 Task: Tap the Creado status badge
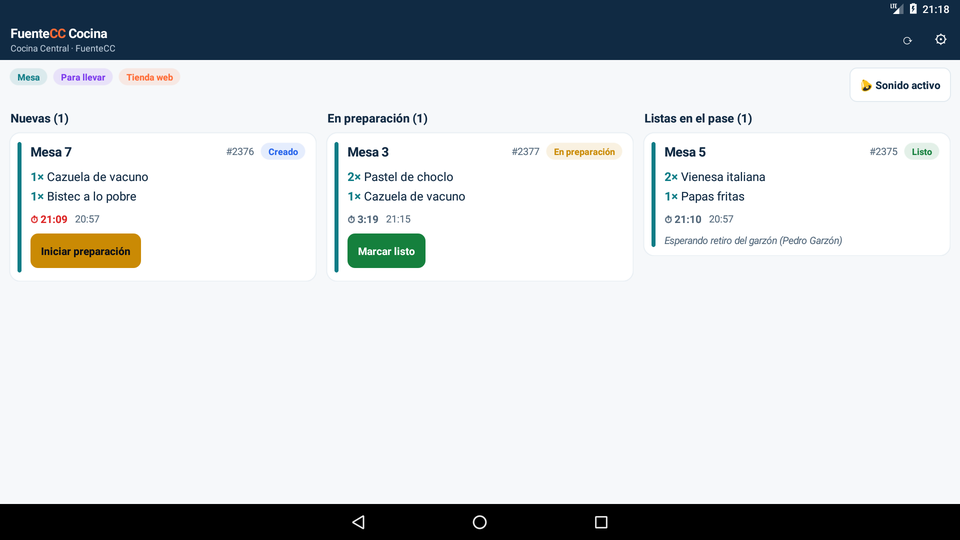tap(283, 152)
